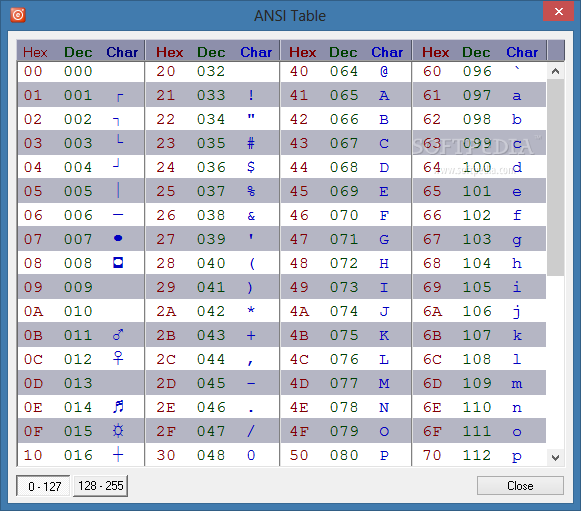Select the bottom-left corner character at 03

120,140
